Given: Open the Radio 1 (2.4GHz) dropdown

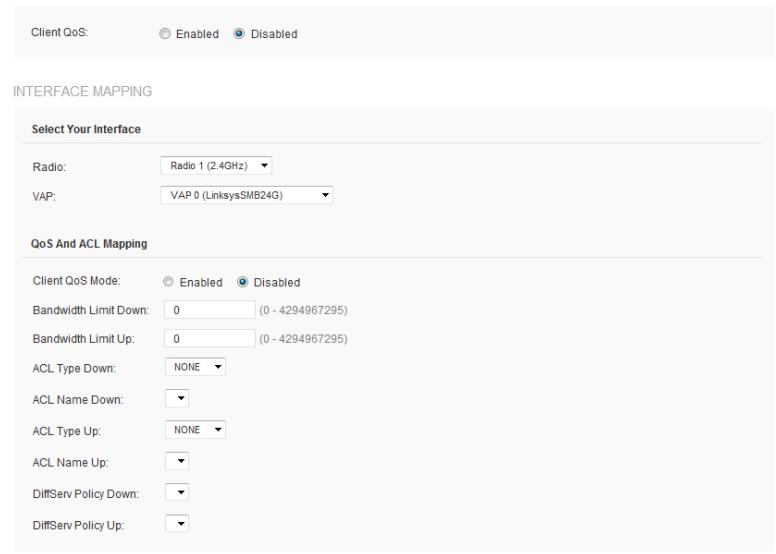Looking at the screenshot, I should coord(217,165).
